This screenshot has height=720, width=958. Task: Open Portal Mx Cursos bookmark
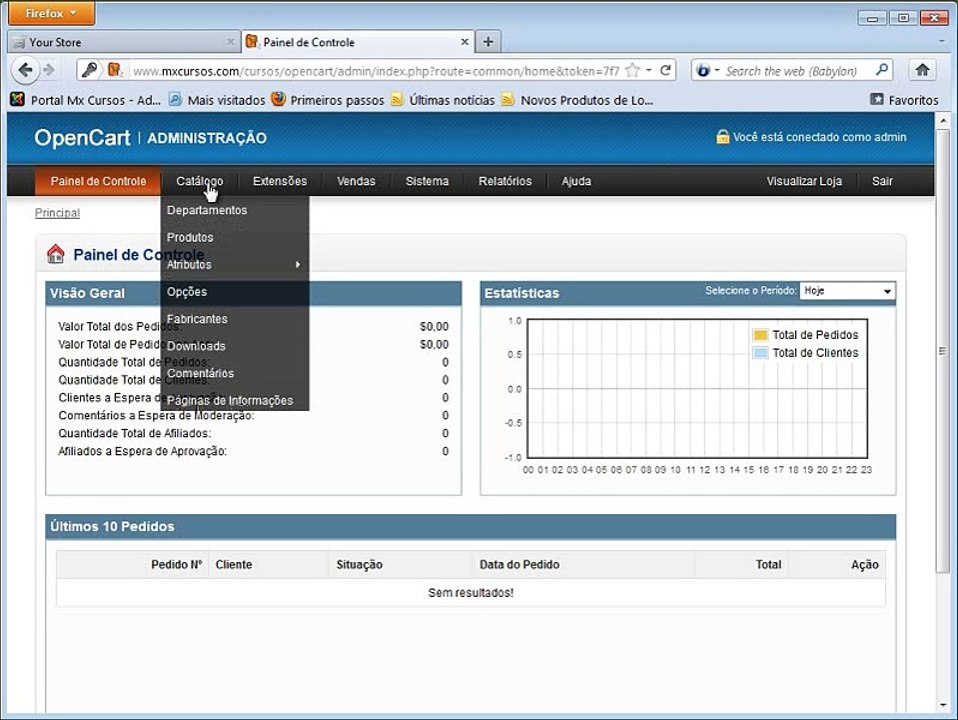point(86,100)
